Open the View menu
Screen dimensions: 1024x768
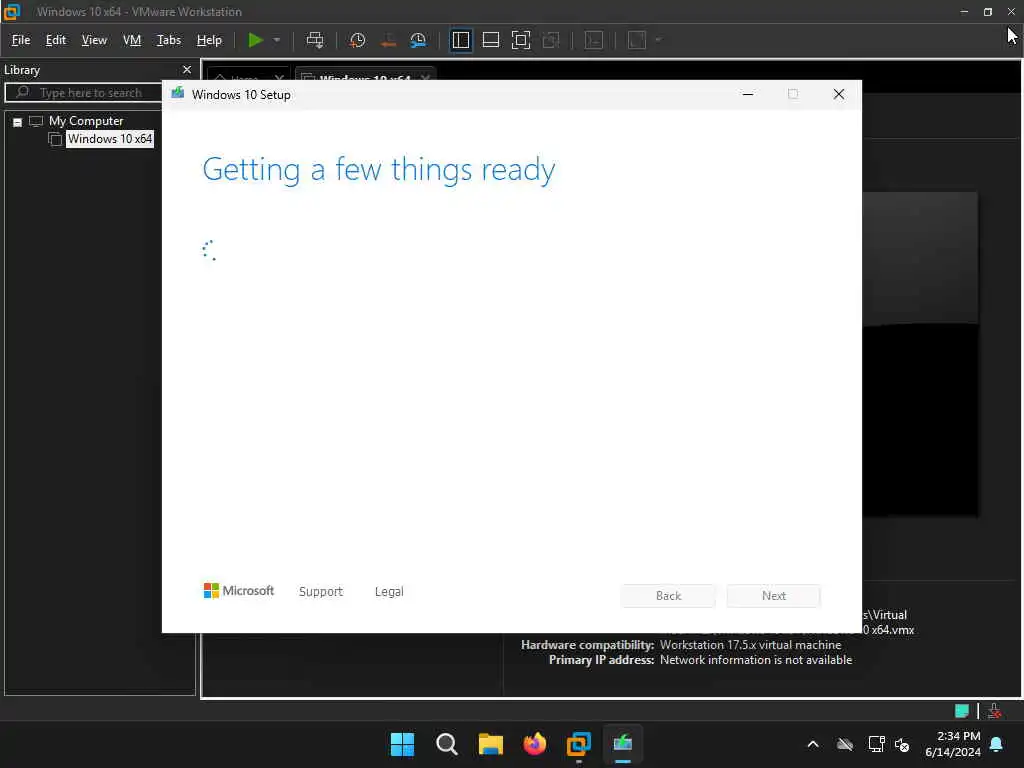94,40
